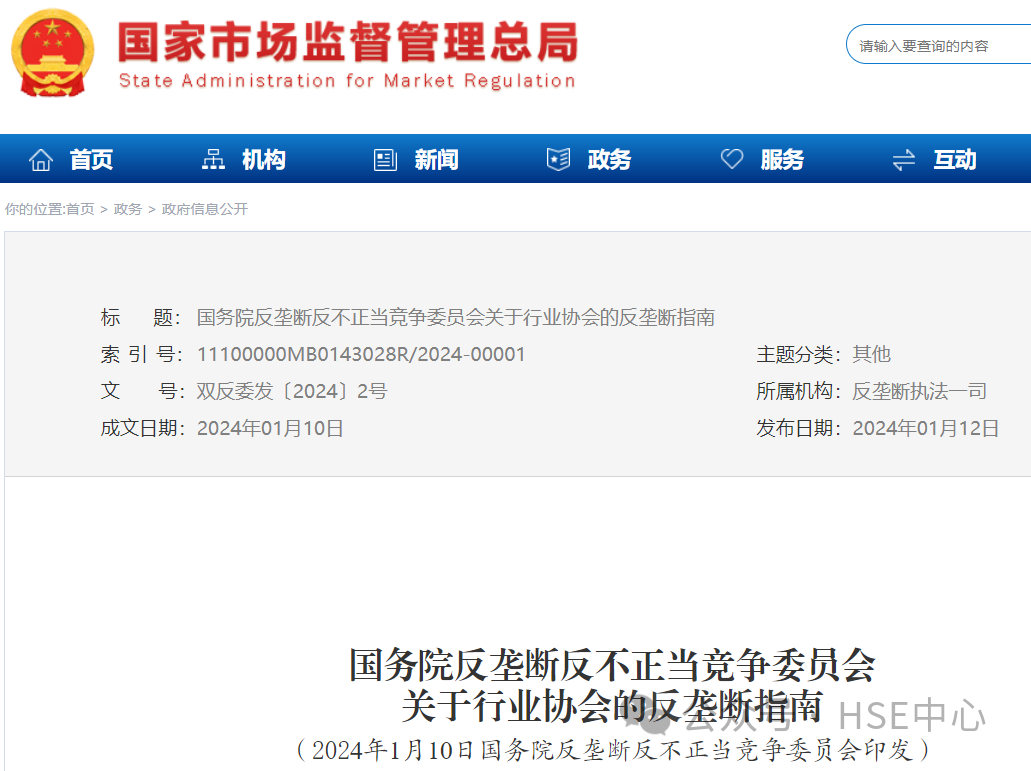Click the home house icon in navigation
The image size is (1031, 771).
[x=41, y=160]
